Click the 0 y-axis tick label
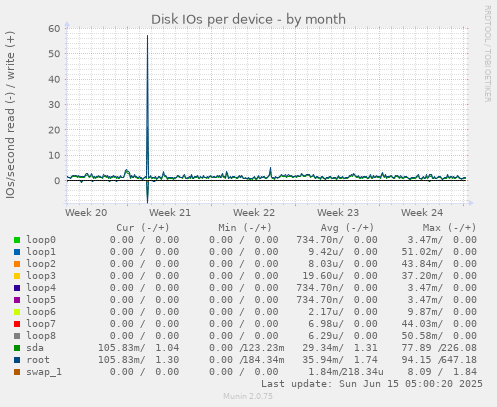 point(57,181)
